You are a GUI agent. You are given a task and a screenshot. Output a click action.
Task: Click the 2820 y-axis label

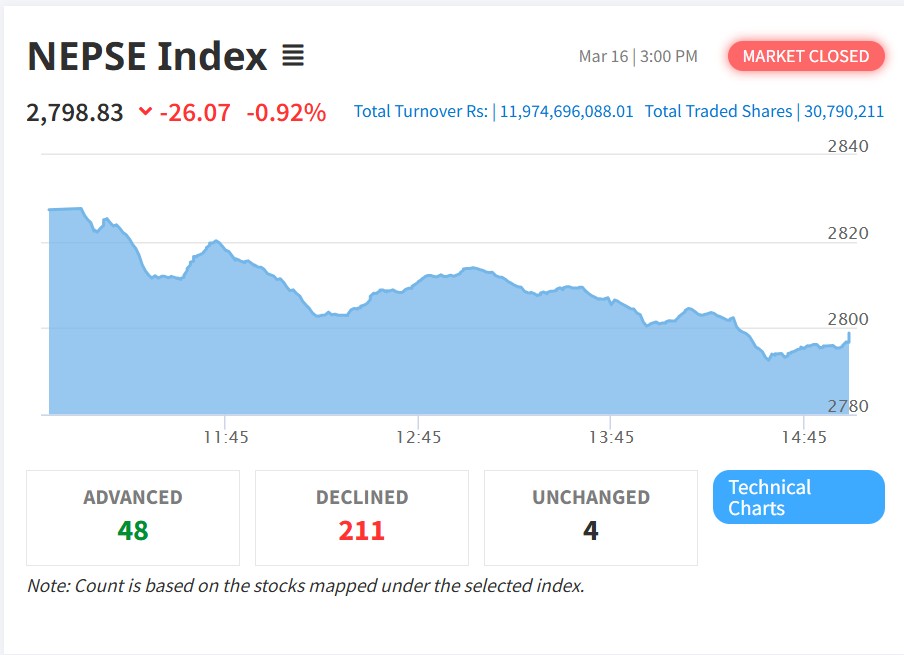pos(848,233)
